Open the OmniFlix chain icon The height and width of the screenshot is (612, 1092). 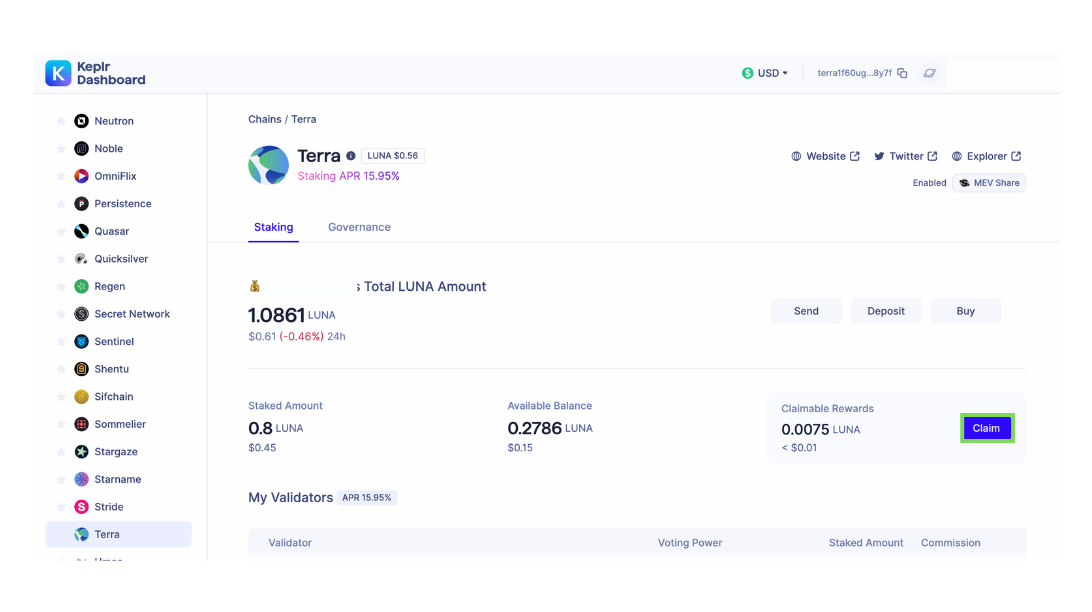point(81,176)
